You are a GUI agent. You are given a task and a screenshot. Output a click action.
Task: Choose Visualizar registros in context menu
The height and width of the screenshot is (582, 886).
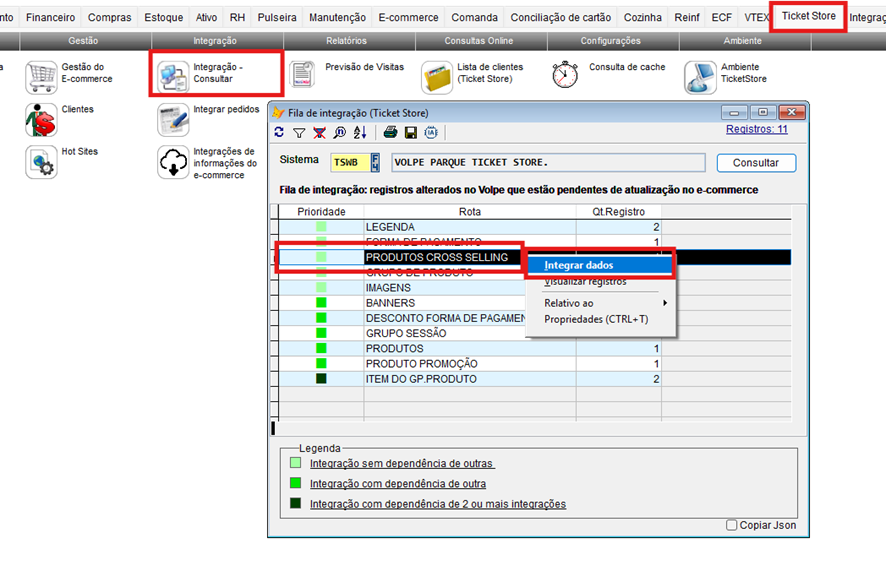click(x=585, y=281)
